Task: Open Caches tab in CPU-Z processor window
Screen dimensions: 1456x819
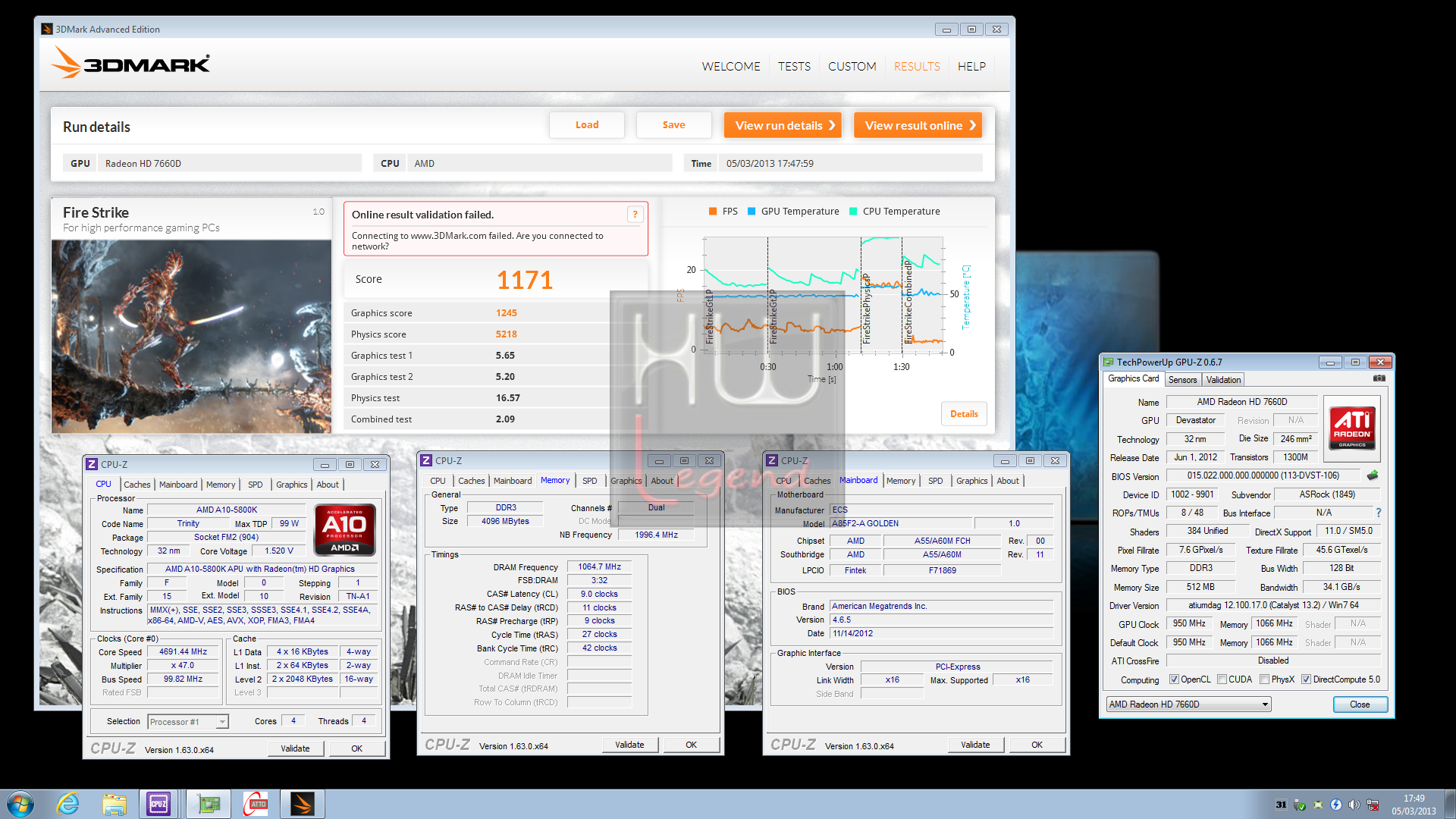Action: tap(137, 485)
